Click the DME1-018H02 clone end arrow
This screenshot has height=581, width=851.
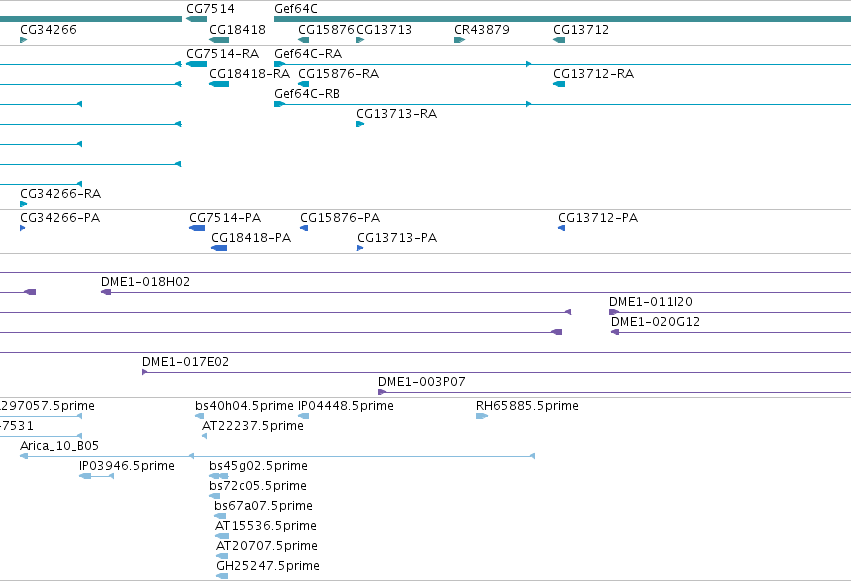pyautogui.click(x=106, y=292)
